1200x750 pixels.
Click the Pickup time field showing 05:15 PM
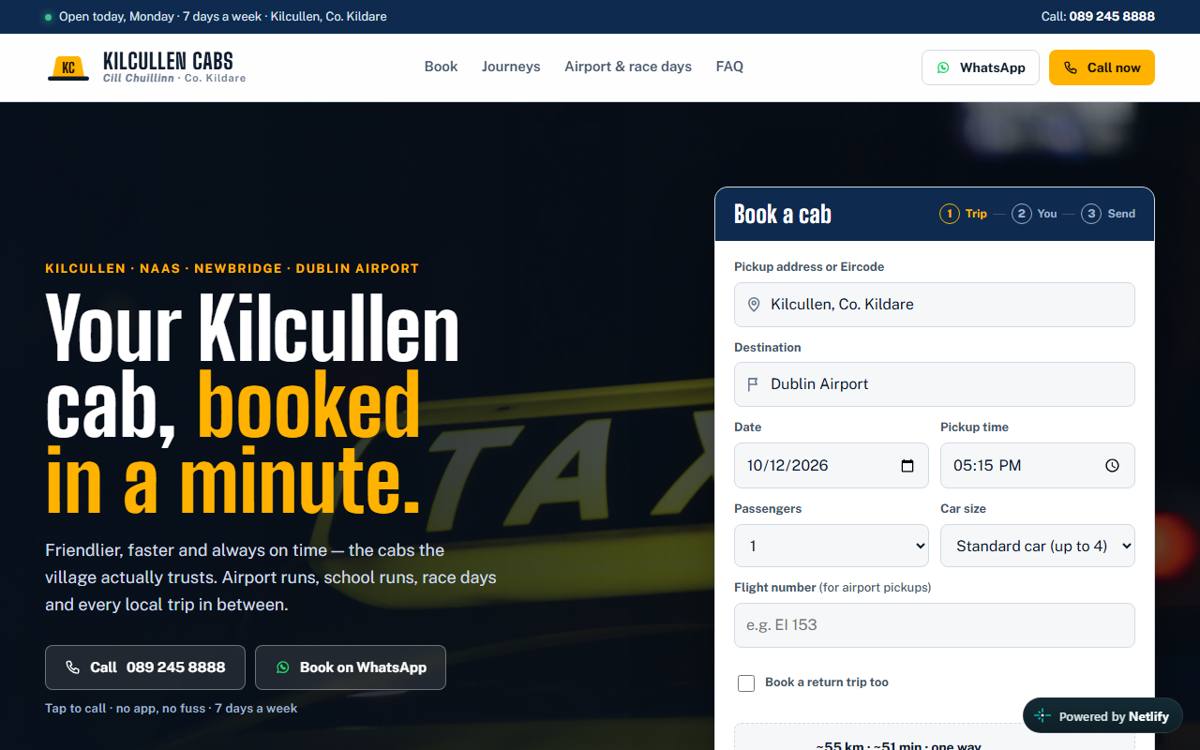point(1037,465)
